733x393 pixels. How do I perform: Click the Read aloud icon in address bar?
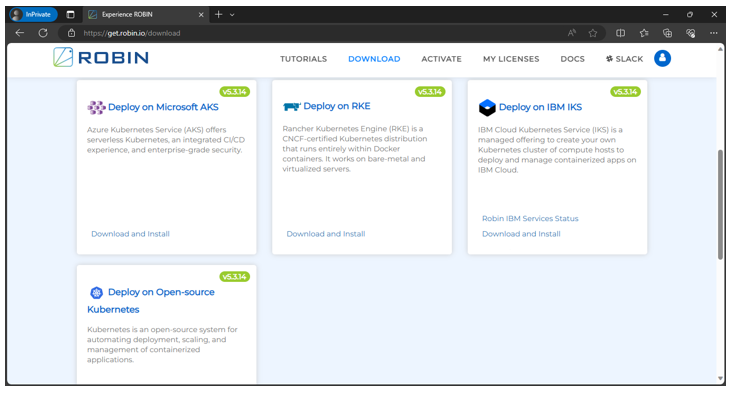pos(572,33)
